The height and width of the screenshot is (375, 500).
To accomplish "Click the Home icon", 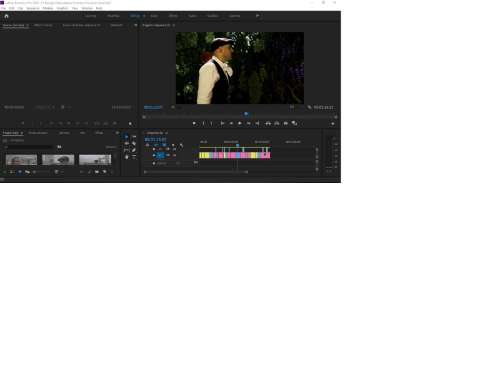I will 6,16.
